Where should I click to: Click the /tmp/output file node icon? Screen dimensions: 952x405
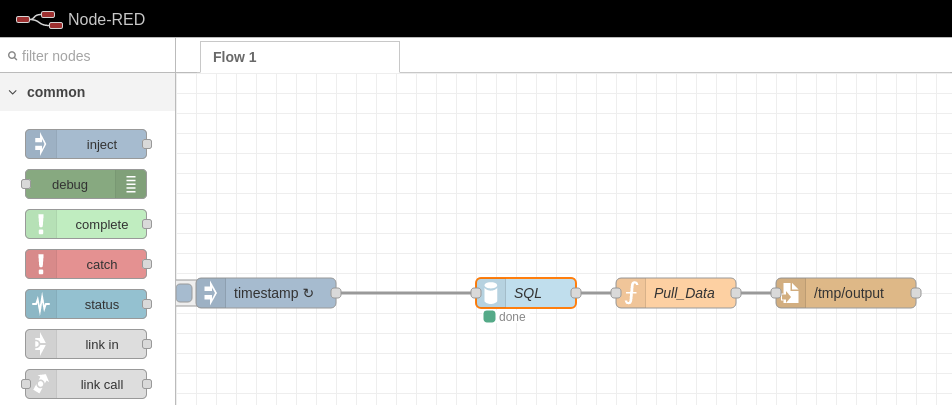coord(791,293)
